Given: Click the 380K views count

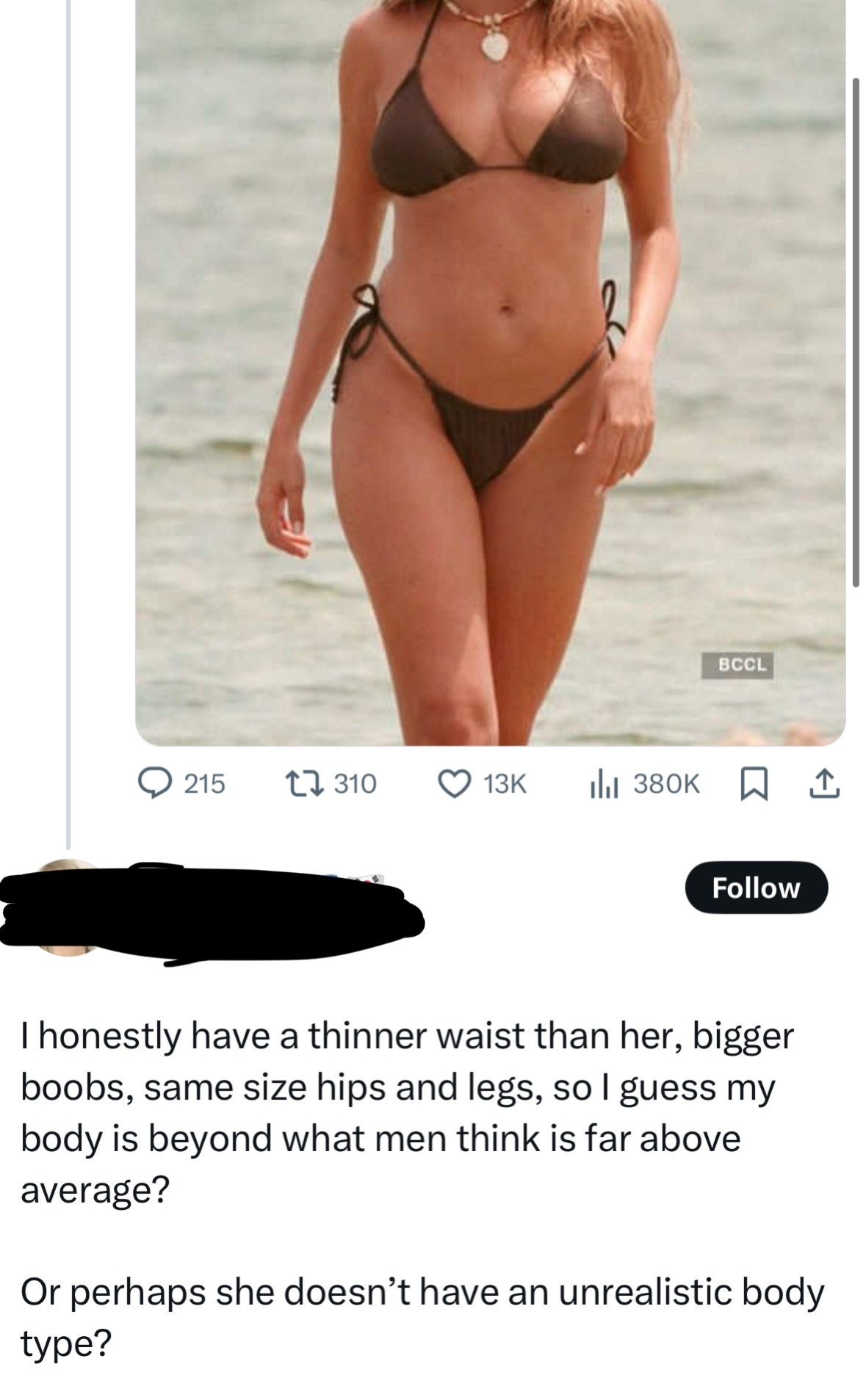Looking at the screenshot, I should pos(667,783).
